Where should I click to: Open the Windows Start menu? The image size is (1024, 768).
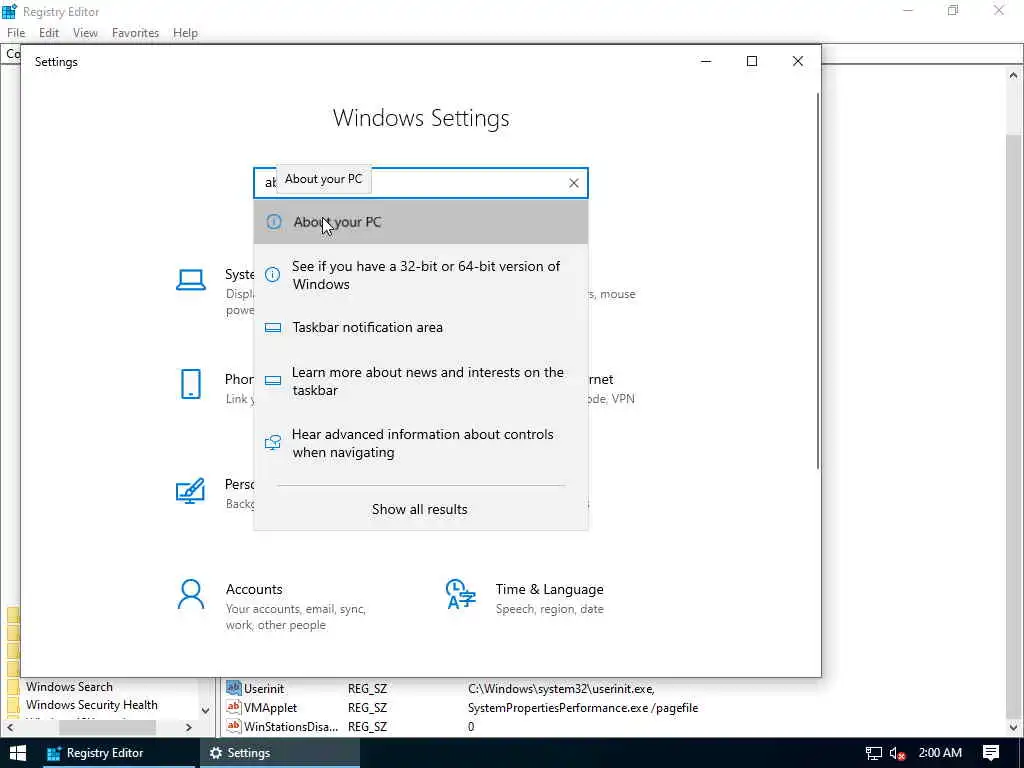coord(18,753)
